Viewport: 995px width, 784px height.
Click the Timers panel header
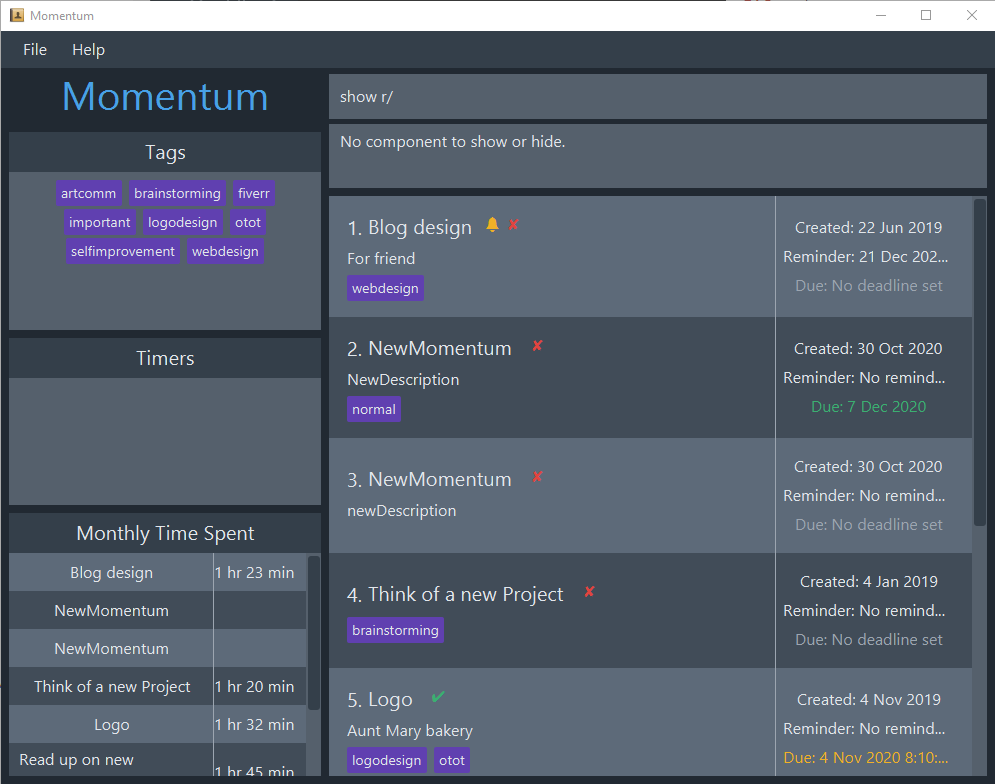(165, 358)
